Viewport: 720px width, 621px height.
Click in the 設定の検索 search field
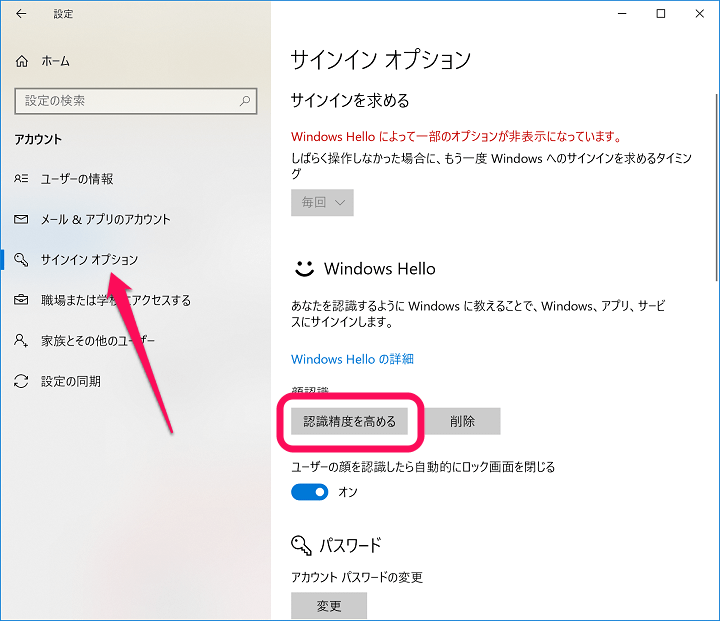[x=125, y=101]
